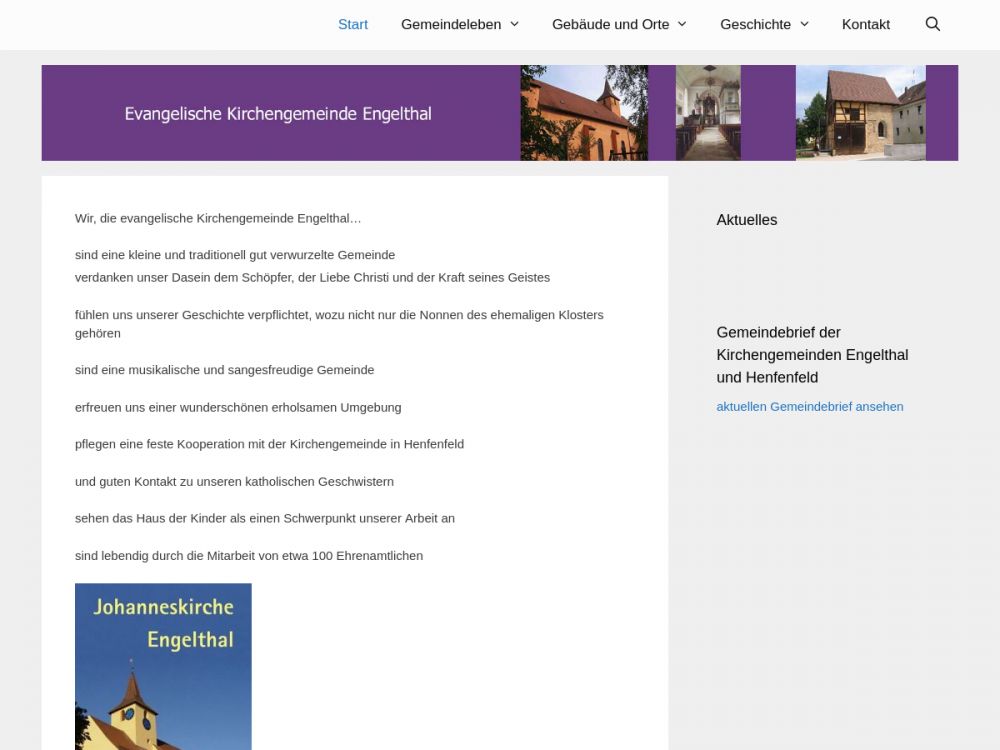This screenshot has width=1000, height=750.
Task: Click the Aktuelles sidebar heading
Action: [746, 220]
